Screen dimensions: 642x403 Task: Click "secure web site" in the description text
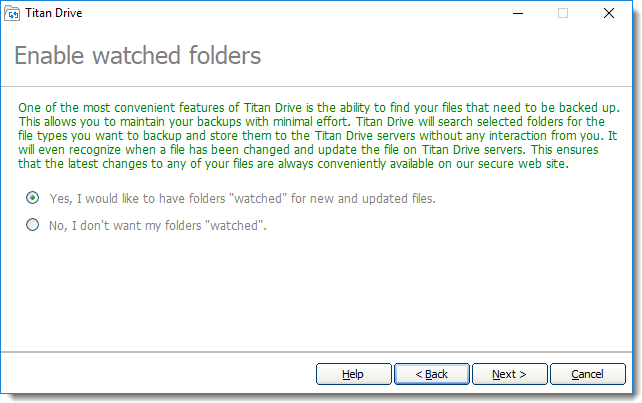pyautogui.click(x=526, y=163)
